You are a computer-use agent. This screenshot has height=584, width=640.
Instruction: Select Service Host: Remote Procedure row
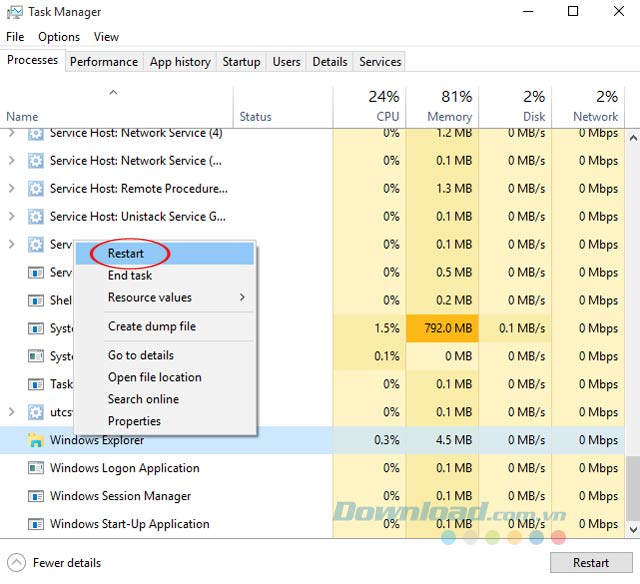pyautogui.click(x=312, y=189)
